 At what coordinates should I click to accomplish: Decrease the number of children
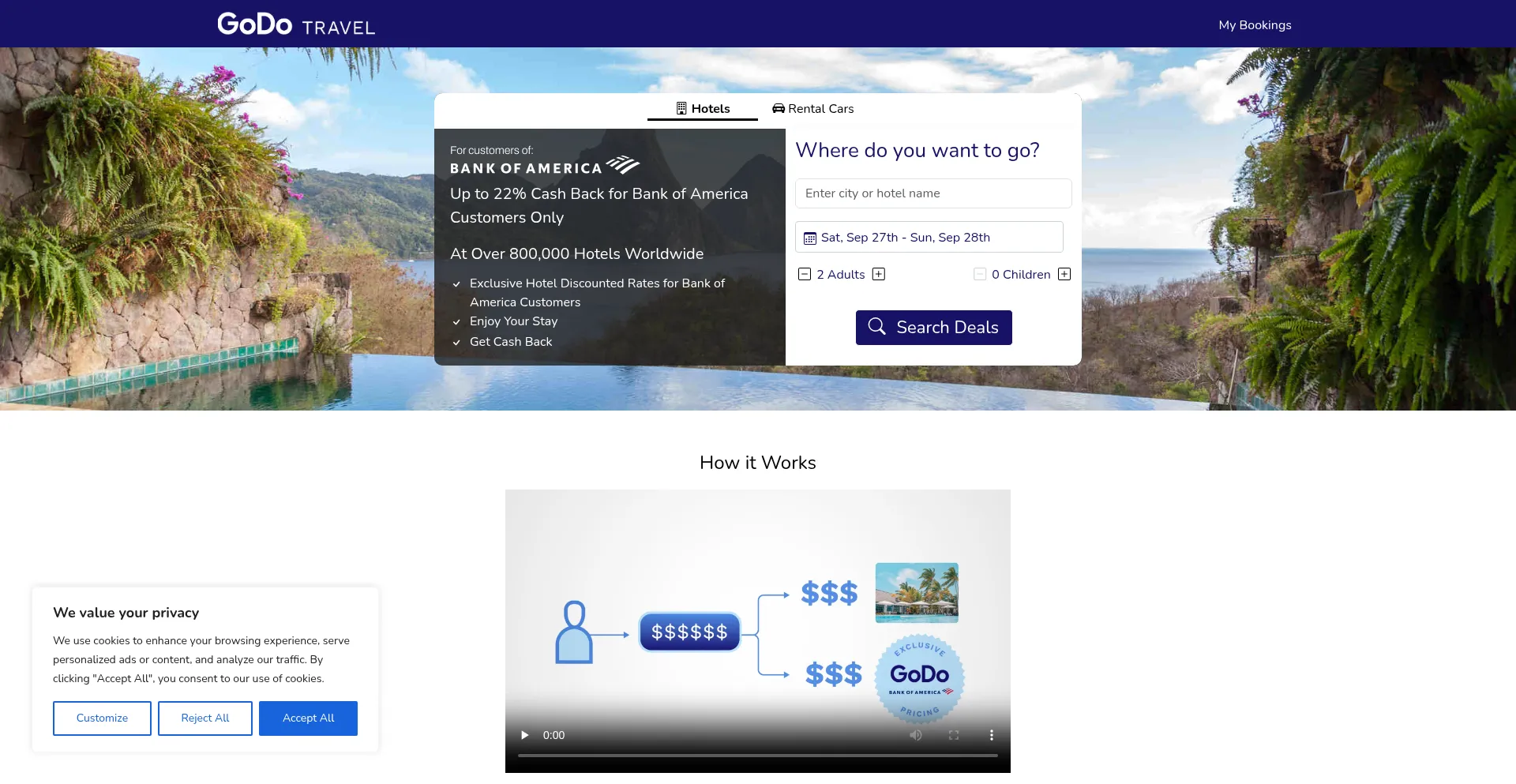pyautogui.click(x=980, y=274)
